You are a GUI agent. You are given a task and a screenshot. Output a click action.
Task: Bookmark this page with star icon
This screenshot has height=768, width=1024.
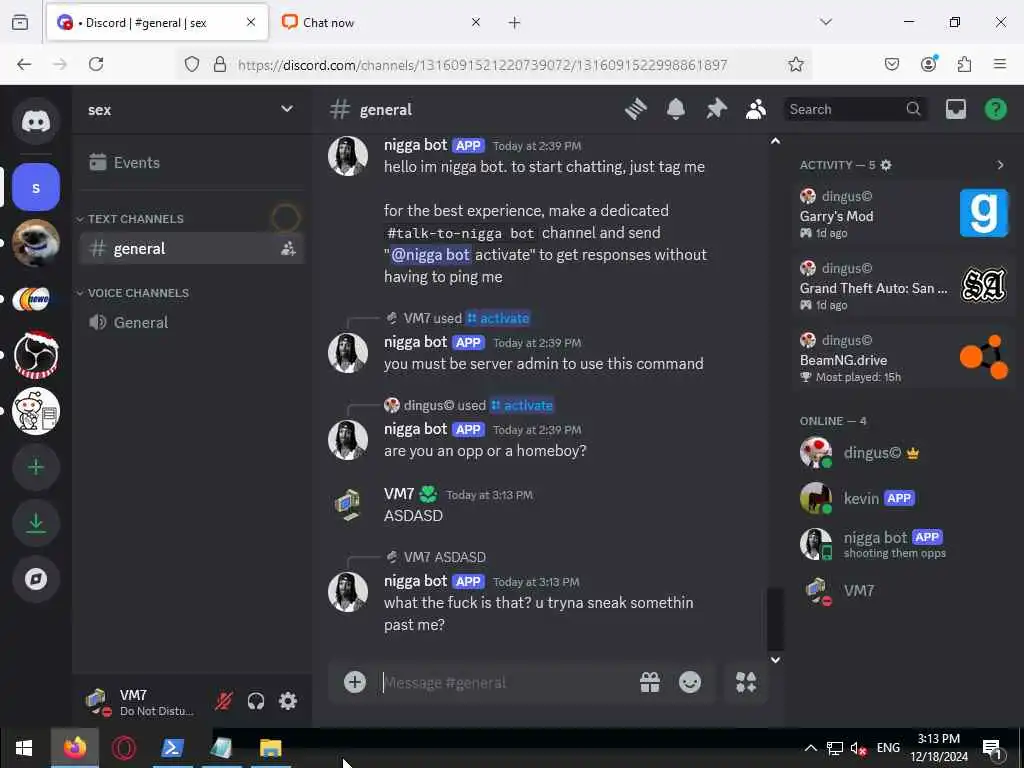pos(795,64)
